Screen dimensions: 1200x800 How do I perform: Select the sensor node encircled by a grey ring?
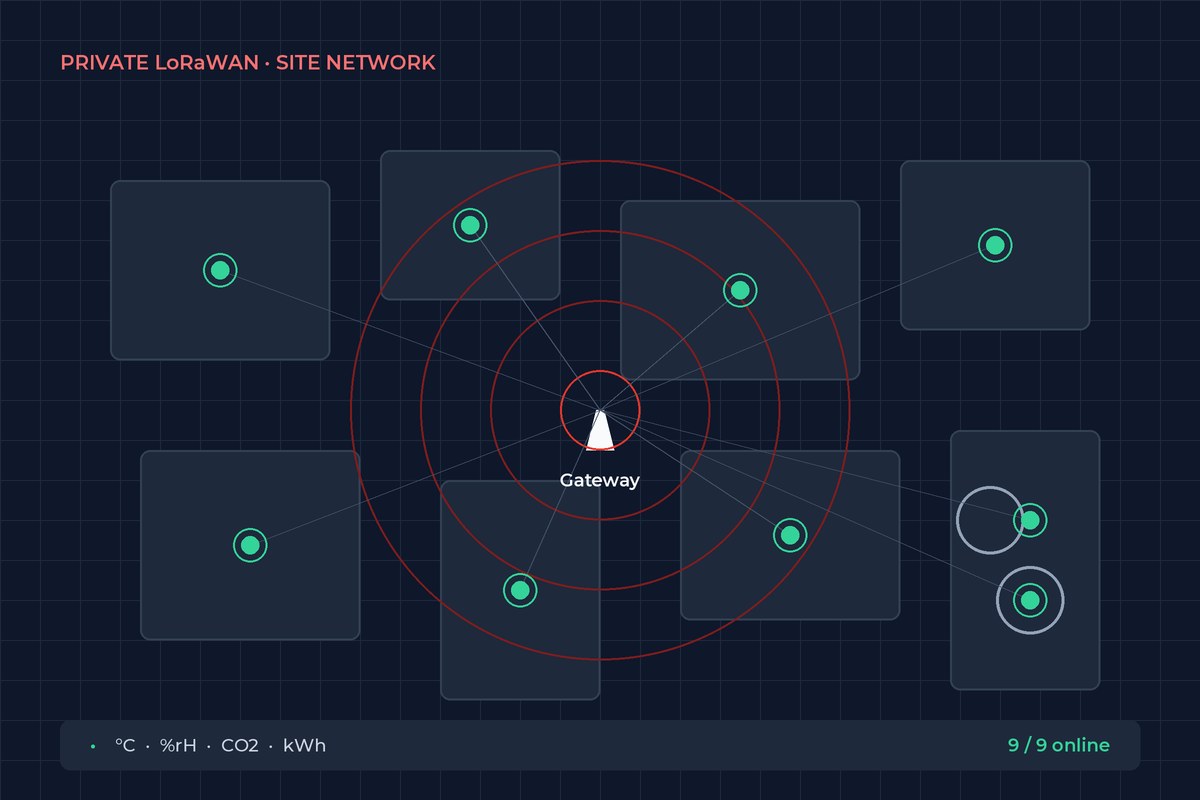pyautogui.click(x=1030, y=600)
